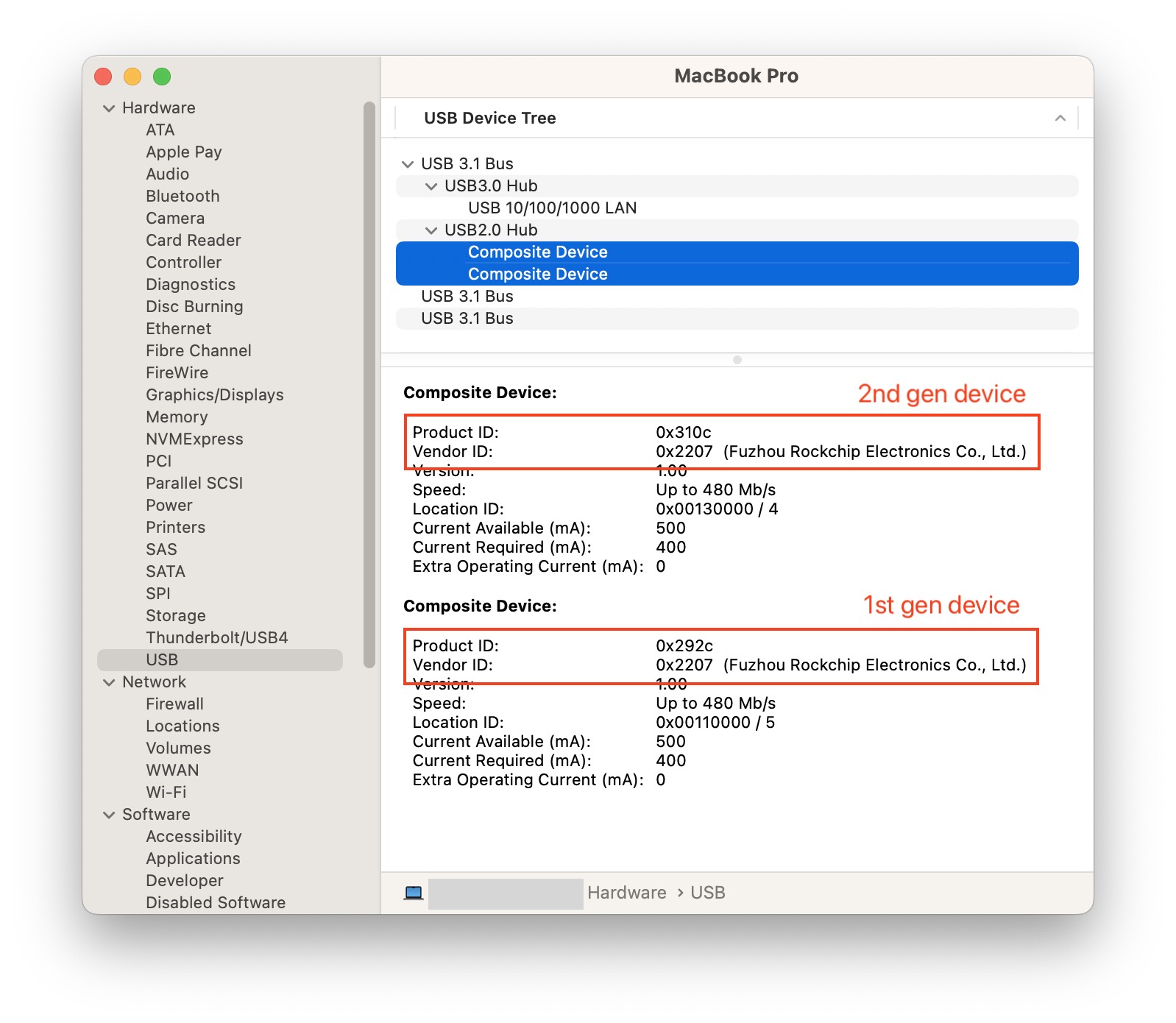The width and height of the screenshot is (1176, 1023).
Task: Open Graphics/Displays information
Action: tap(214, 395)
